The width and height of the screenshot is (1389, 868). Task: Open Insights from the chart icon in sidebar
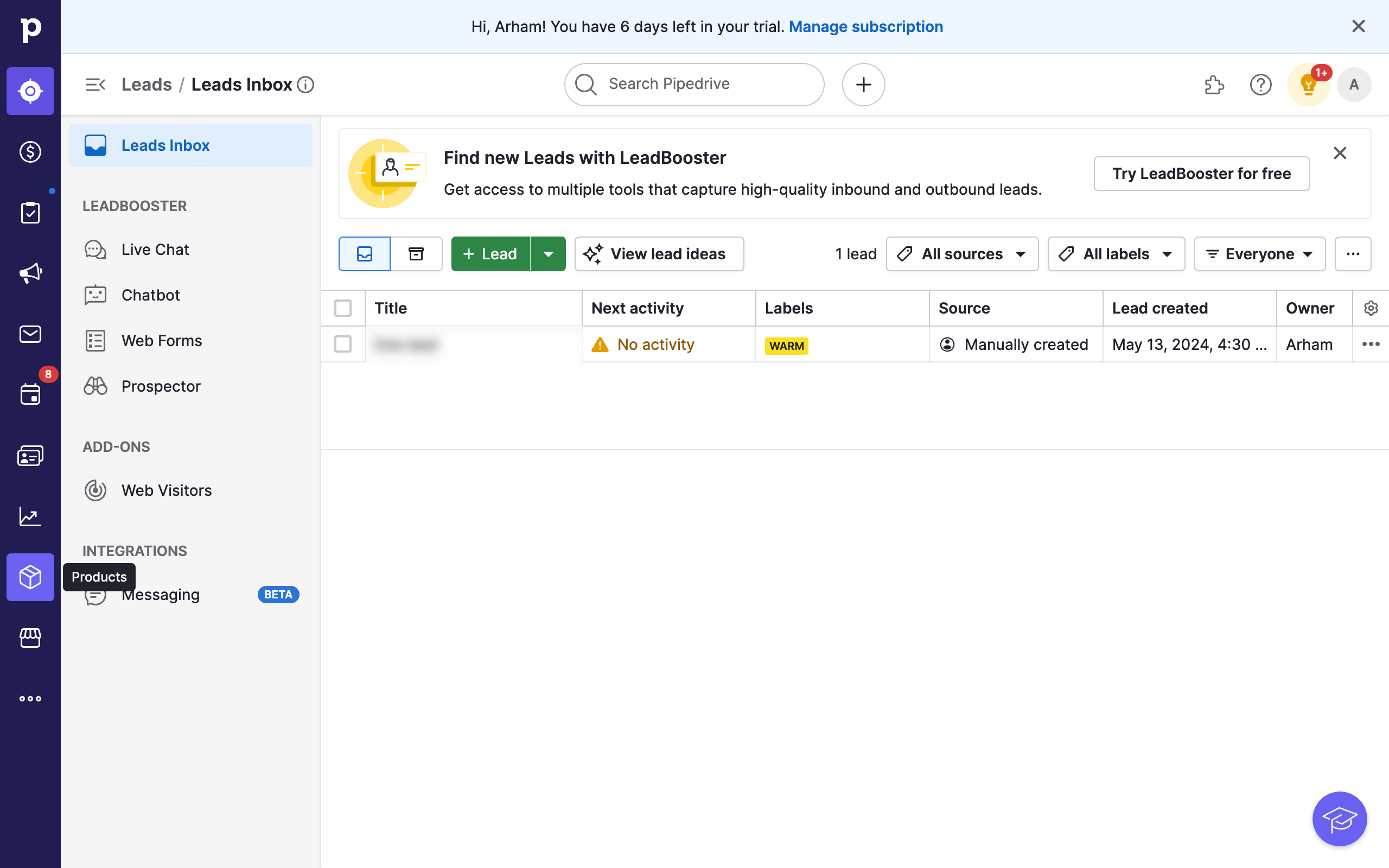pyautogui.click(x=30, y=516)
